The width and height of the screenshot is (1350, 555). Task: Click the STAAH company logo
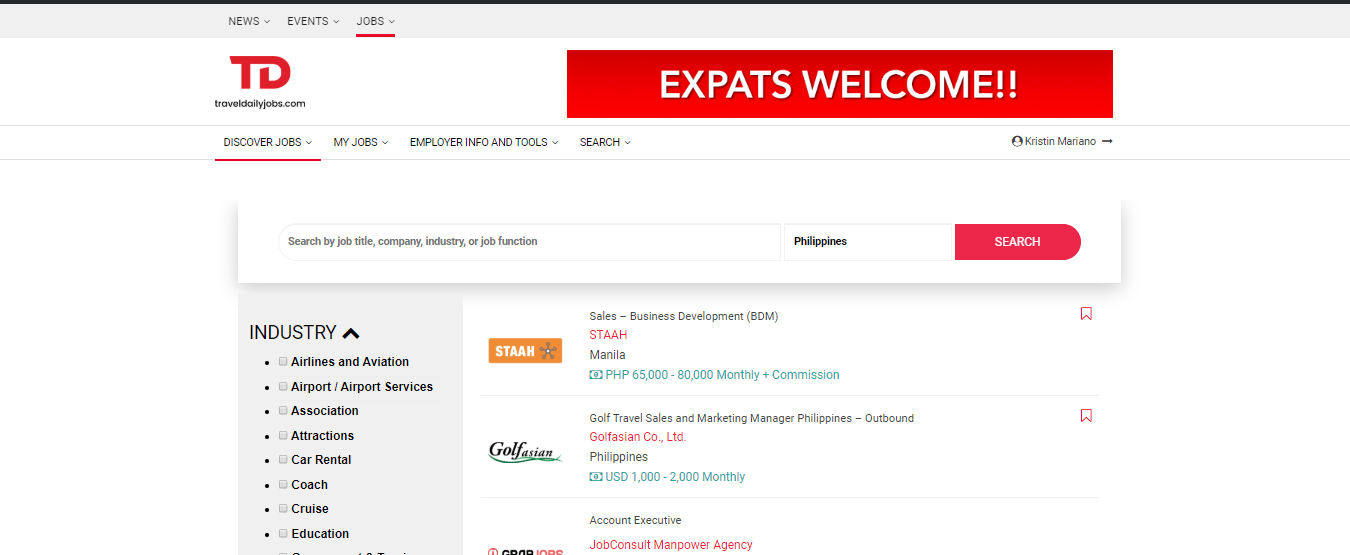tap(525, 351)
